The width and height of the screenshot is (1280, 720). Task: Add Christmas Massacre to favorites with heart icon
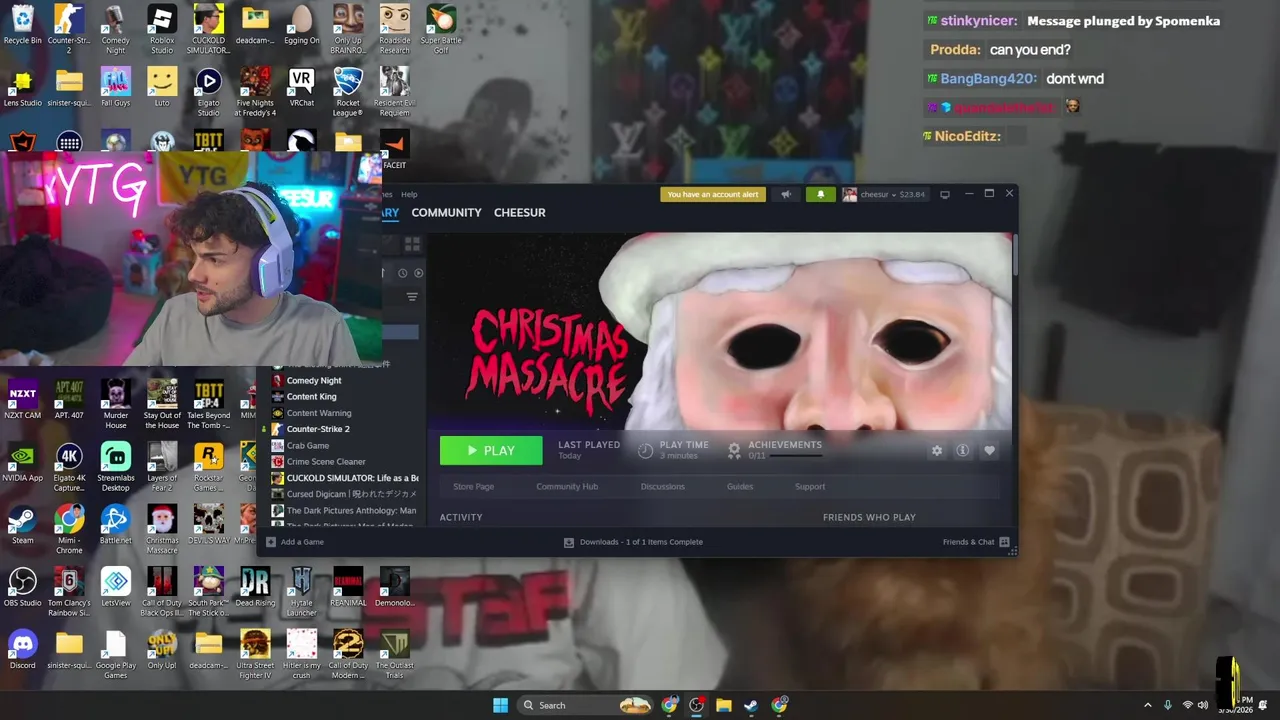[989, 451]
